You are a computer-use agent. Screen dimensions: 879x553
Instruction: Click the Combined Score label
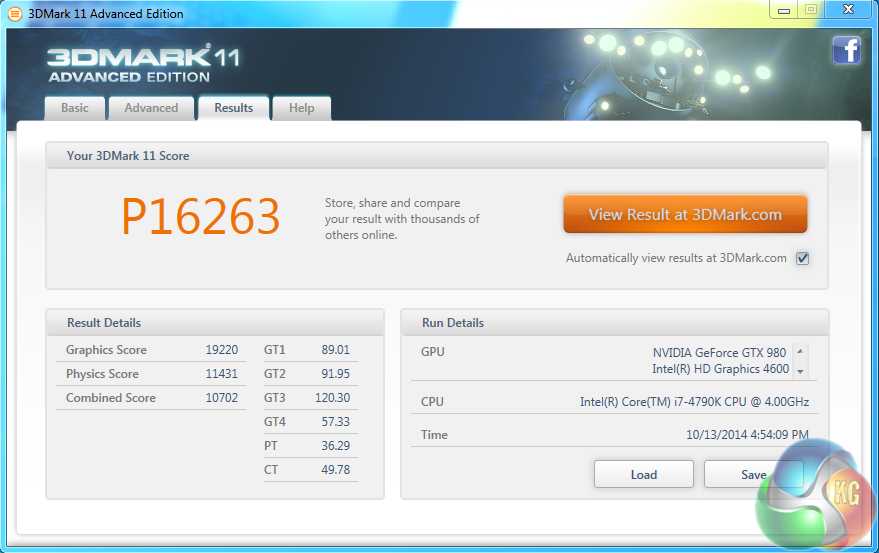[x=110, y=398]
